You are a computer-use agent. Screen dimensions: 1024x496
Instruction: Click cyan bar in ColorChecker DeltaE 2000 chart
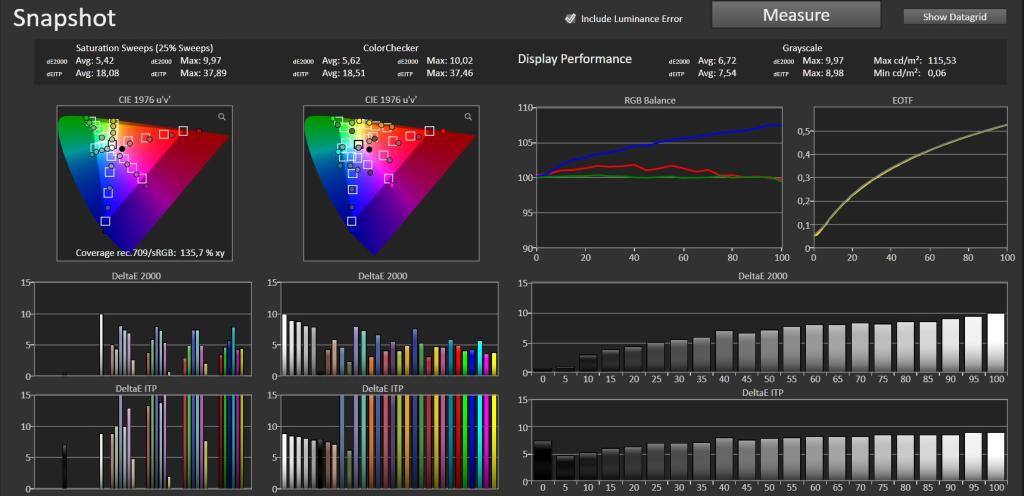[x=479, y=358]
